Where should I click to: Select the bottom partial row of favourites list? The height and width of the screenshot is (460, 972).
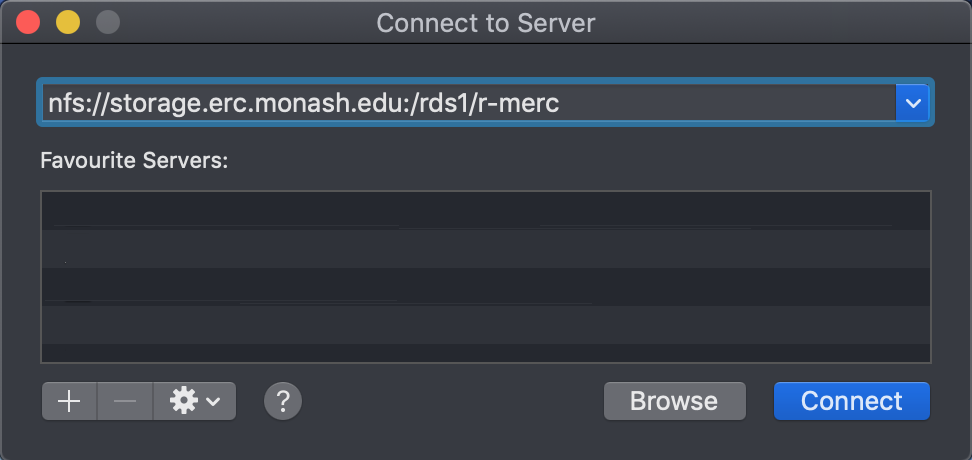[x=486, y=353]
